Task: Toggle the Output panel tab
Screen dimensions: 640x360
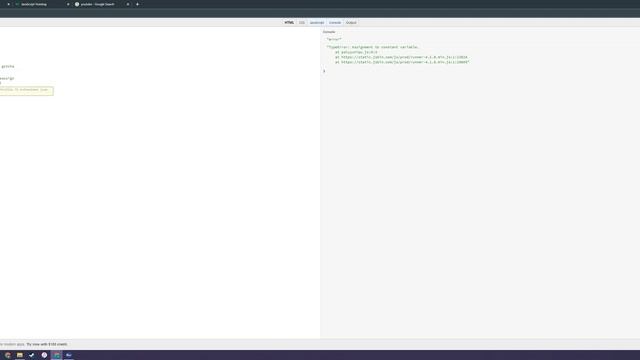Action: coord(351,22)
